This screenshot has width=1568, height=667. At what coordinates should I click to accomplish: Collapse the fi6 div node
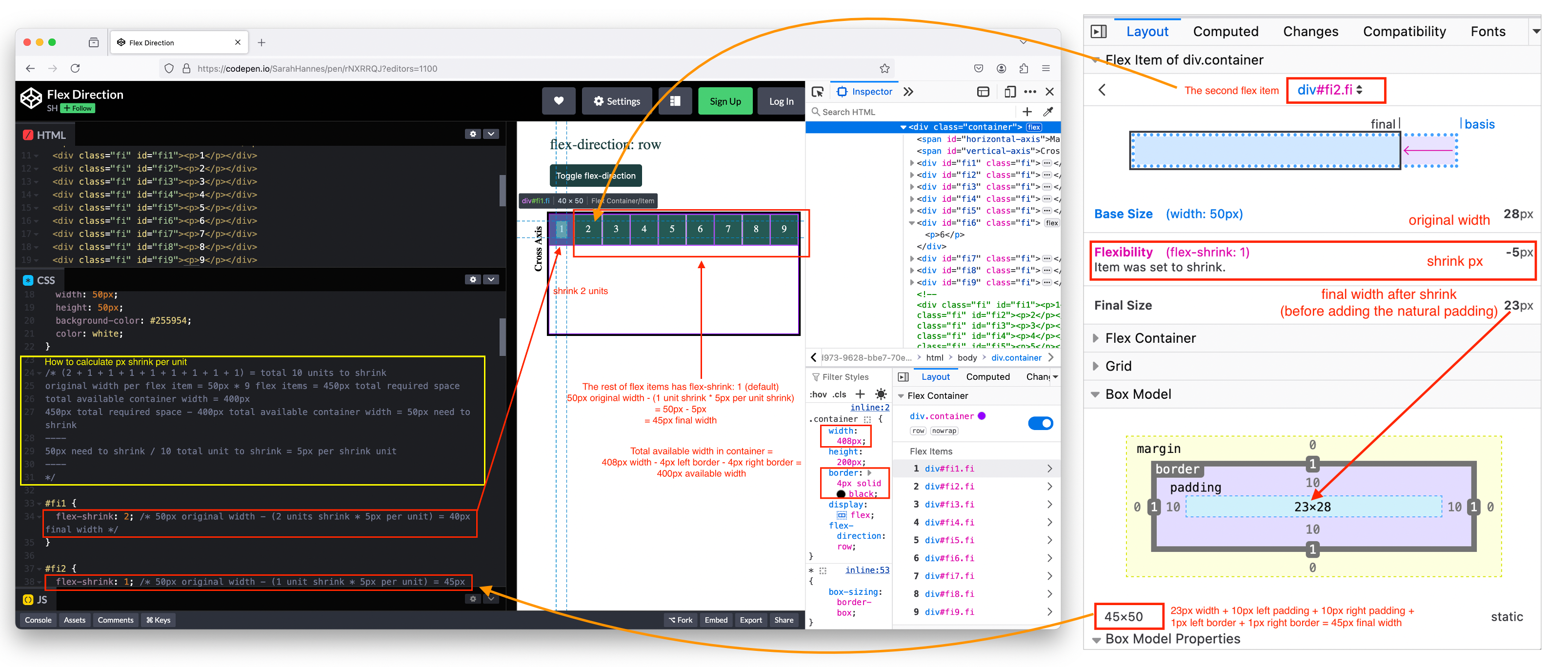[911, 223]
